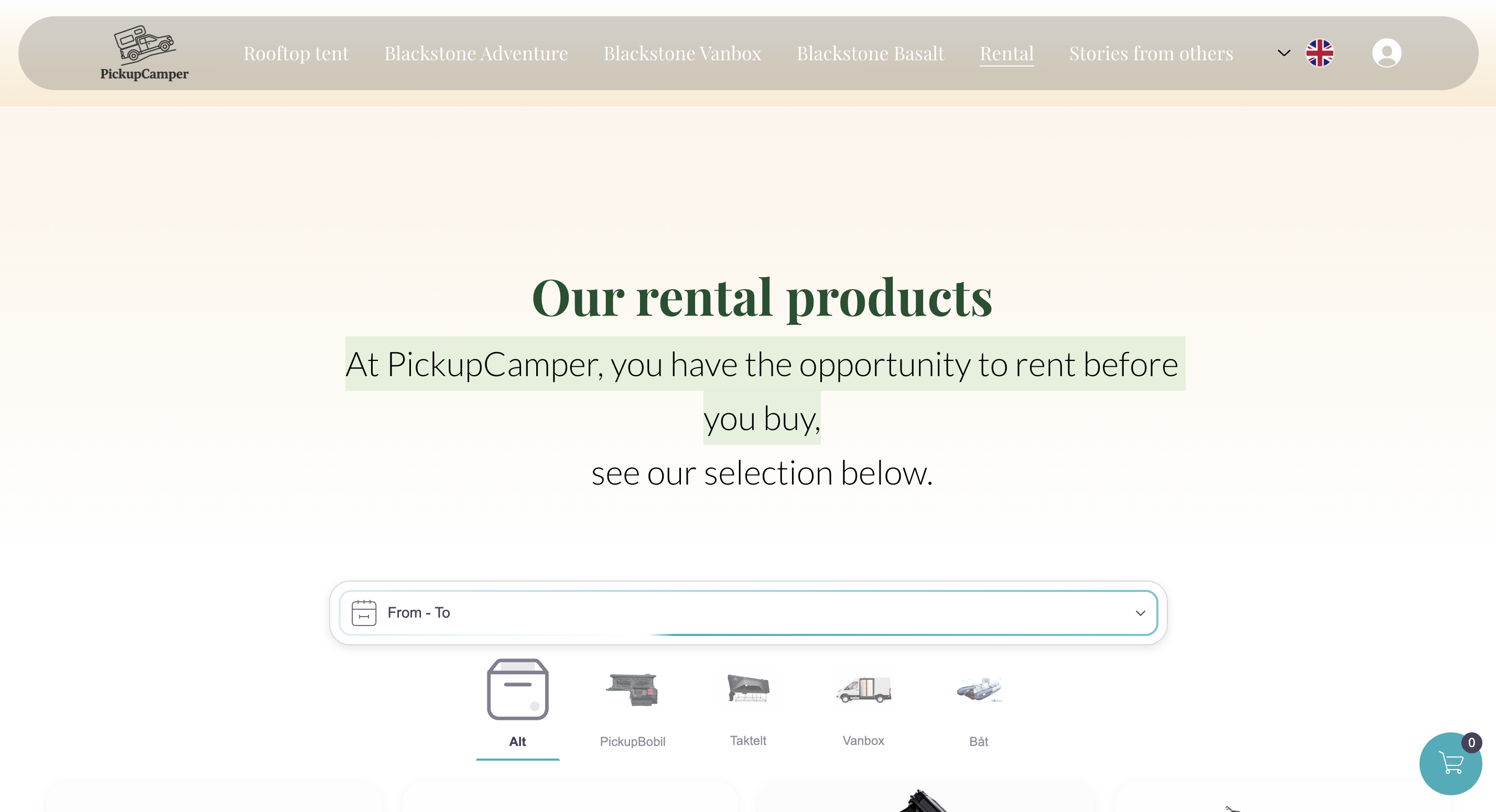Image resolution: width=1496 pixels, height=812 pixels.
Task: Open the Blackstone Vanbox link
Action: coord(682,53)
